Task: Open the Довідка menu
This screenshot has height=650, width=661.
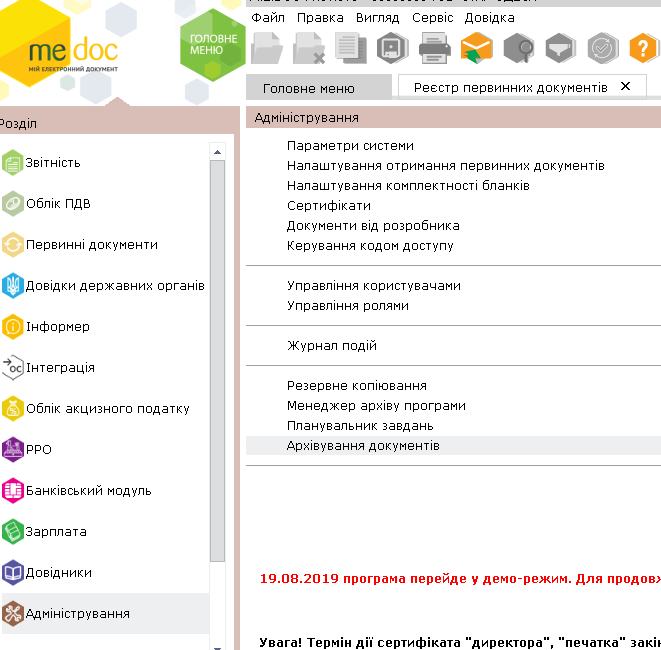Action: (489, 18)
